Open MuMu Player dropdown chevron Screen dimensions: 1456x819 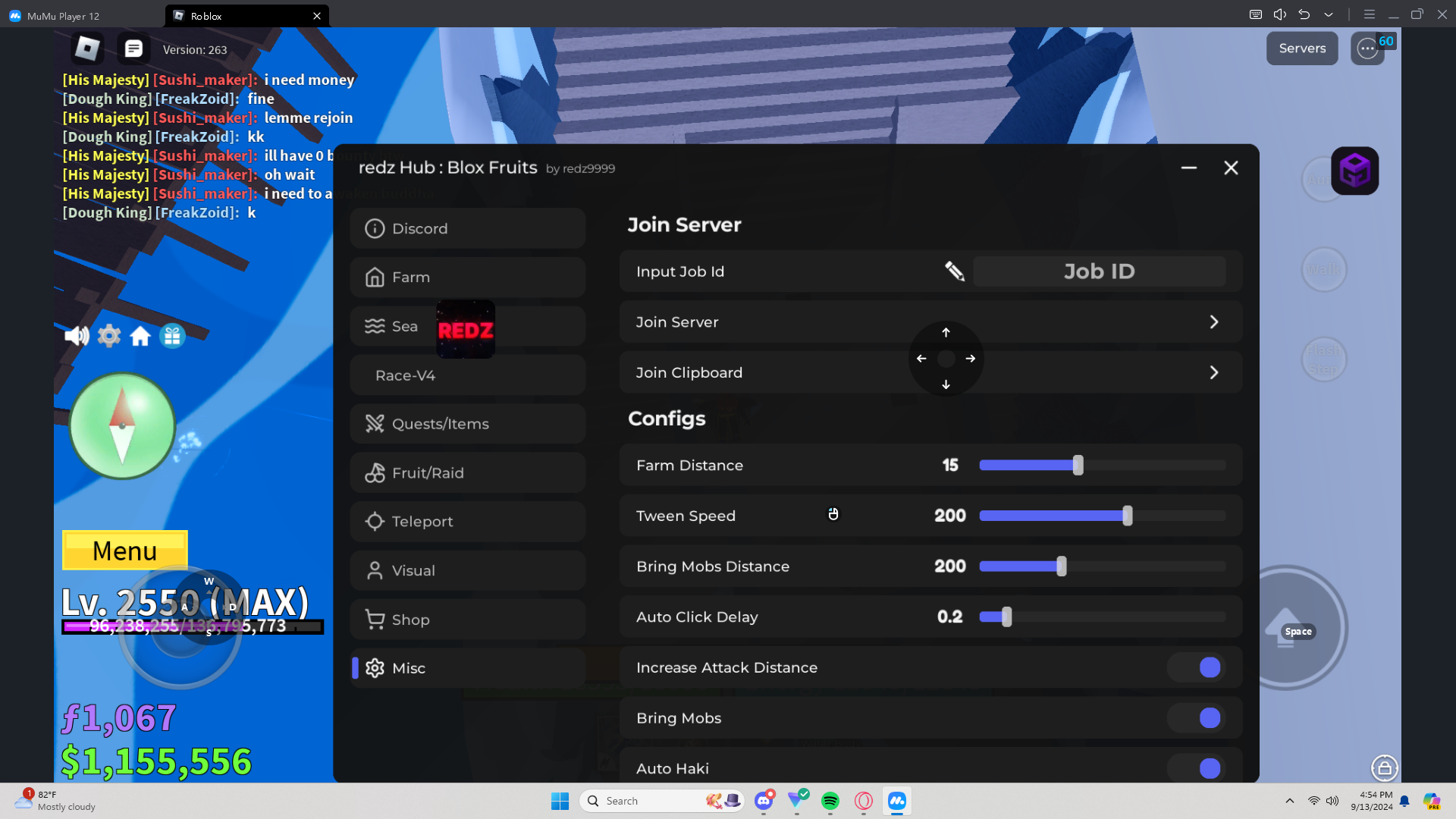click(1329, 14)
